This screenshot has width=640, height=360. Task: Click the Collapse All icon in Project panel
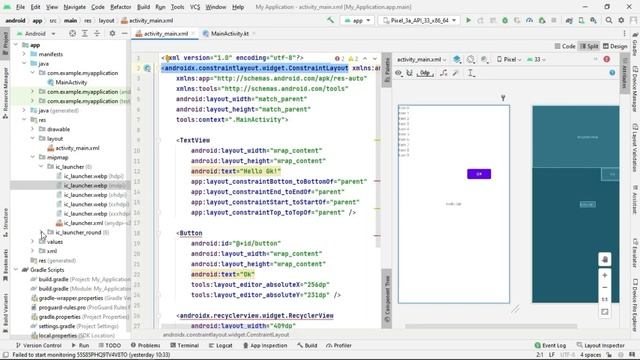tap(97, 33)
